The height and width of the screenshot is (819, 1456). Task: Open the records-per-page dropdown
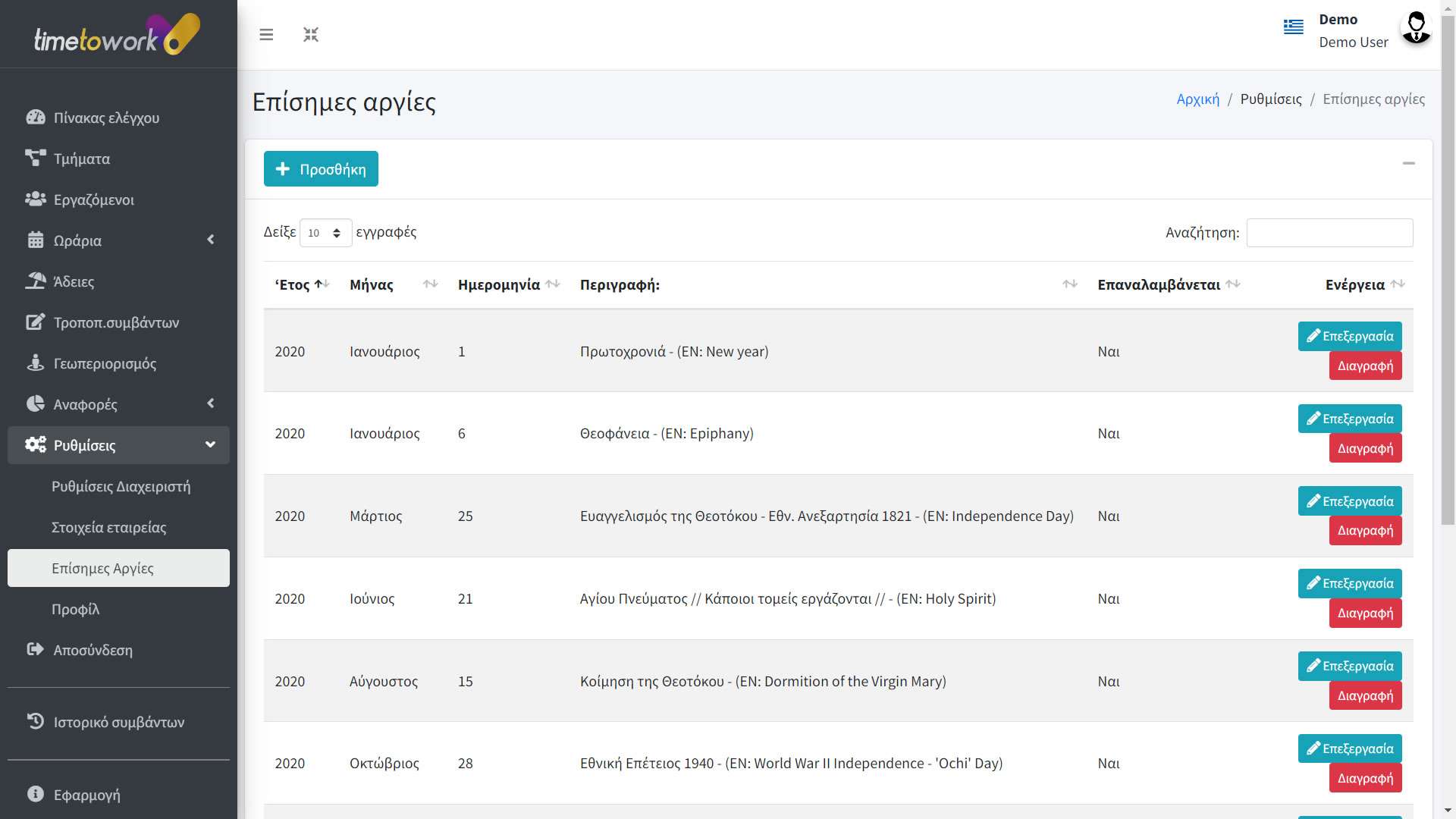[x=325, y=233]
